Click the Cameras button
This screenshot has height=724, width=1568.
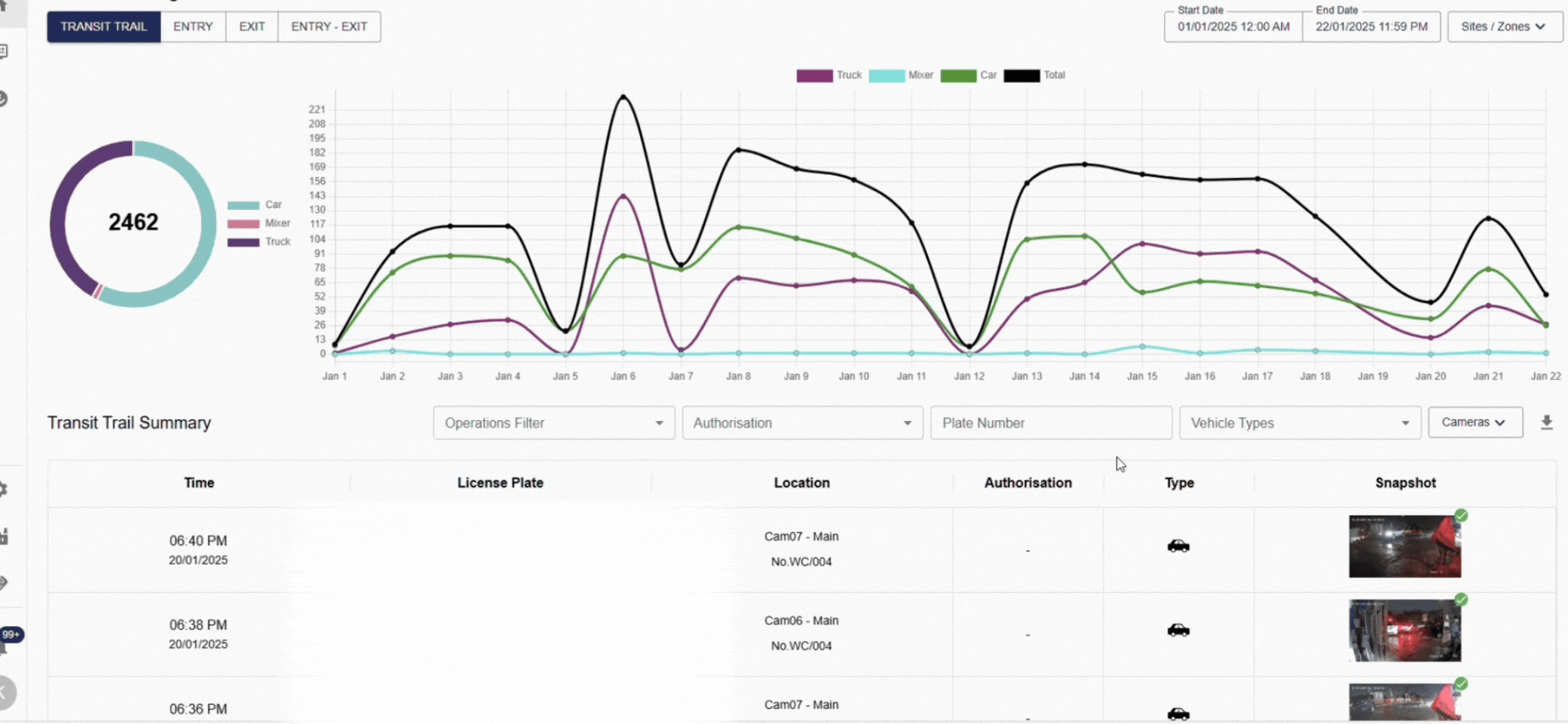1474,422
